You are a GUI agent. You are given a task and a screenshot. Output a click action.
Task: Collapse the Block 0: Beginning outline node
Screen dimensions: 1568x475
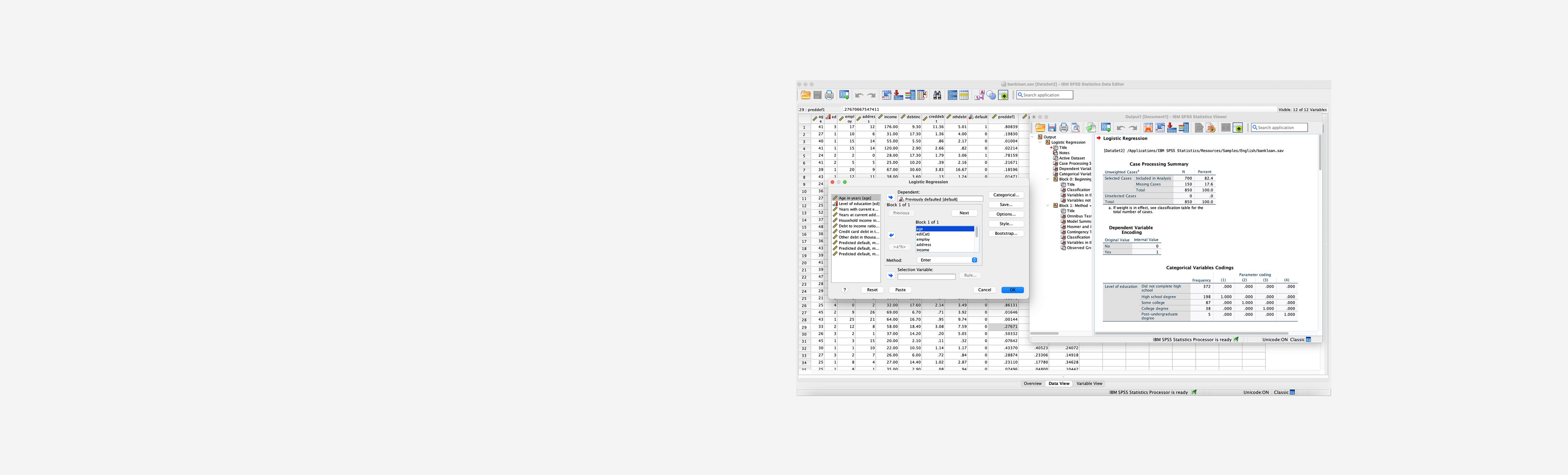[1047, 180]
